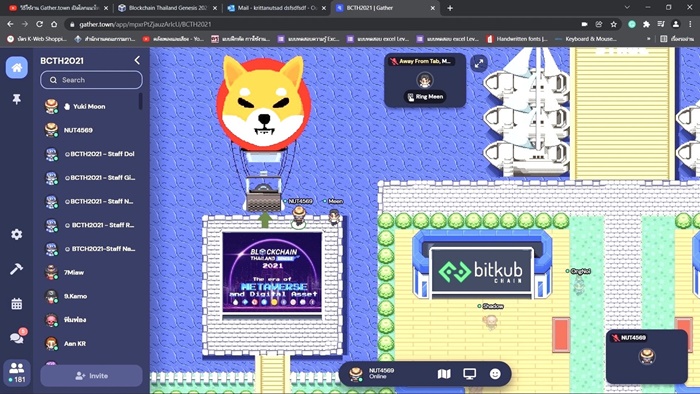
Task: Open the Chrome extensions puzzle icon
Action: [646, 24]
